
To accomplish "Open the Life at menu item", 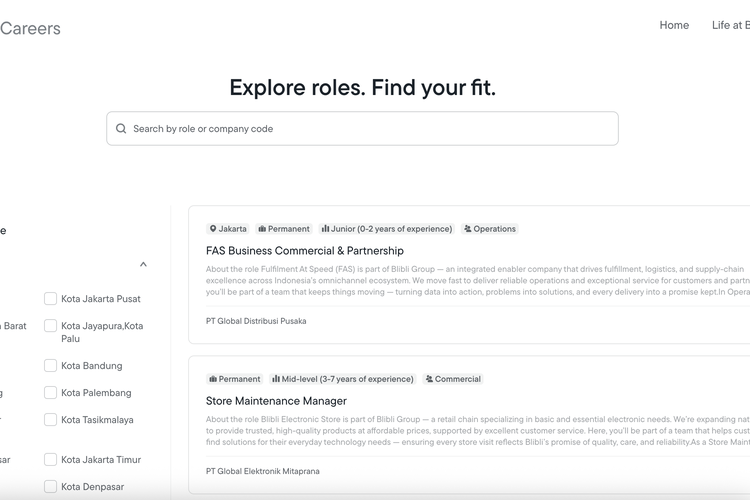I will tap(730, 25).
